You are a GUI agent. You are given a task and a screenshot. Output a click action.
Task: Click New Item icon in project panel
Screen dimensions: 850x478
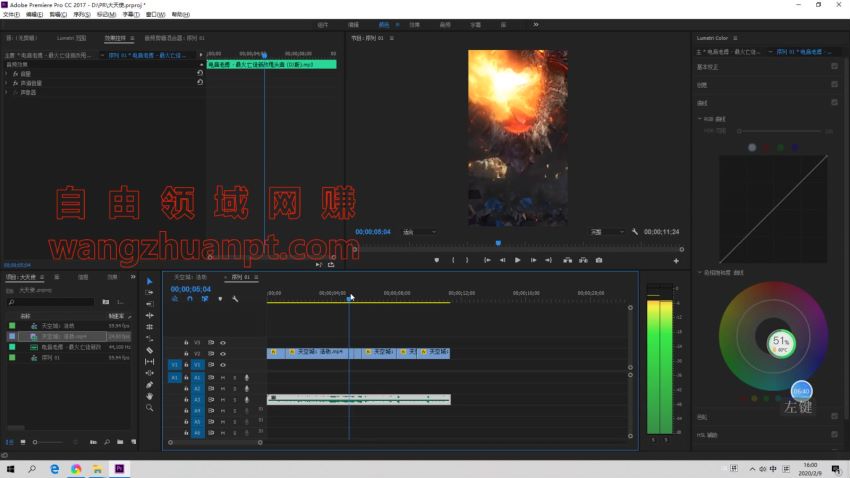point(133,442)
